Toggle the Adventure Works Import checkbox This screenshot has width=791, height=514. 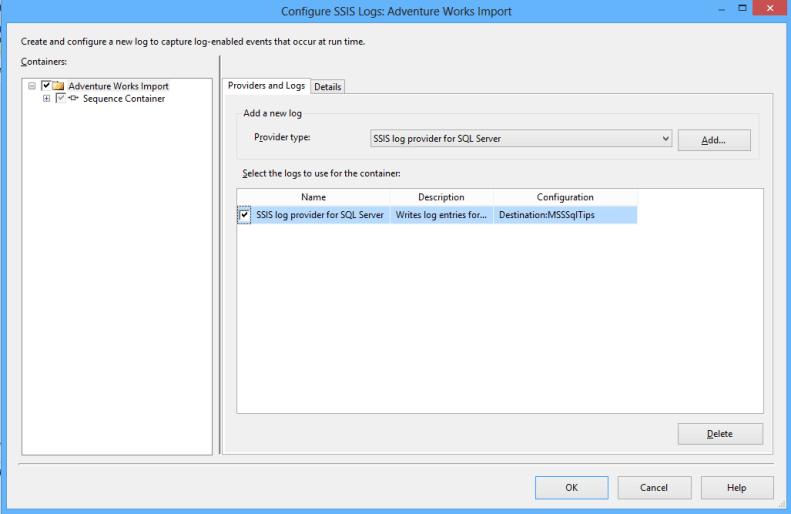click(x=46, y=85)
